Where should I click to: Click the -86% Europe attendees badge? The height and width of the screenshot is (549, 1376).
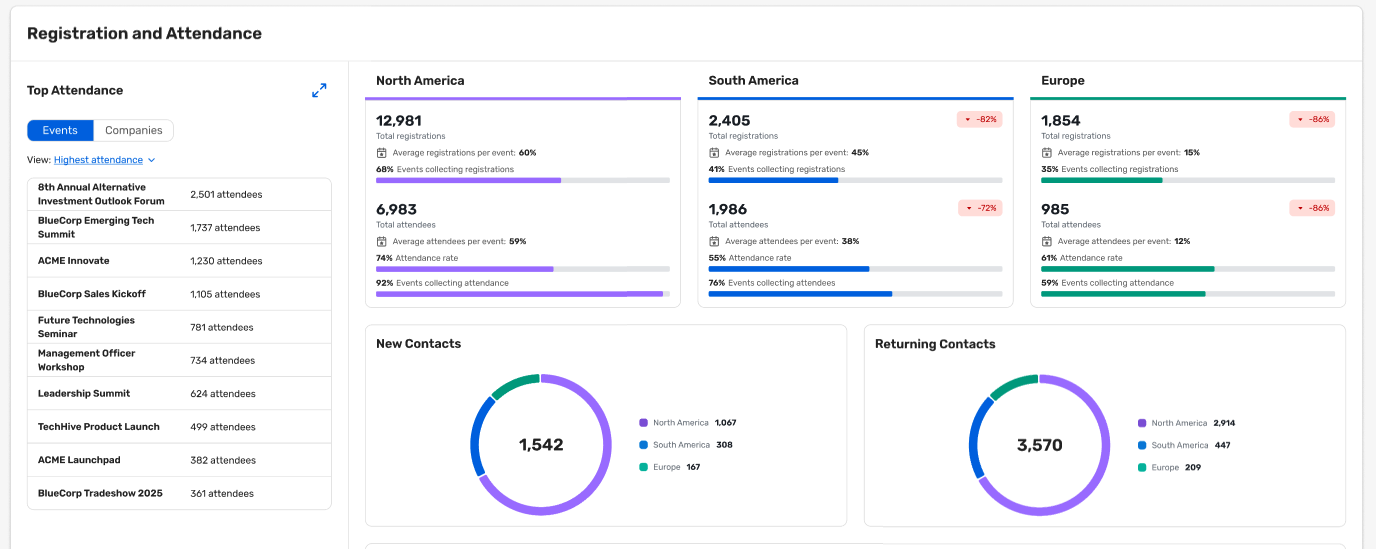click(1311, 208)
